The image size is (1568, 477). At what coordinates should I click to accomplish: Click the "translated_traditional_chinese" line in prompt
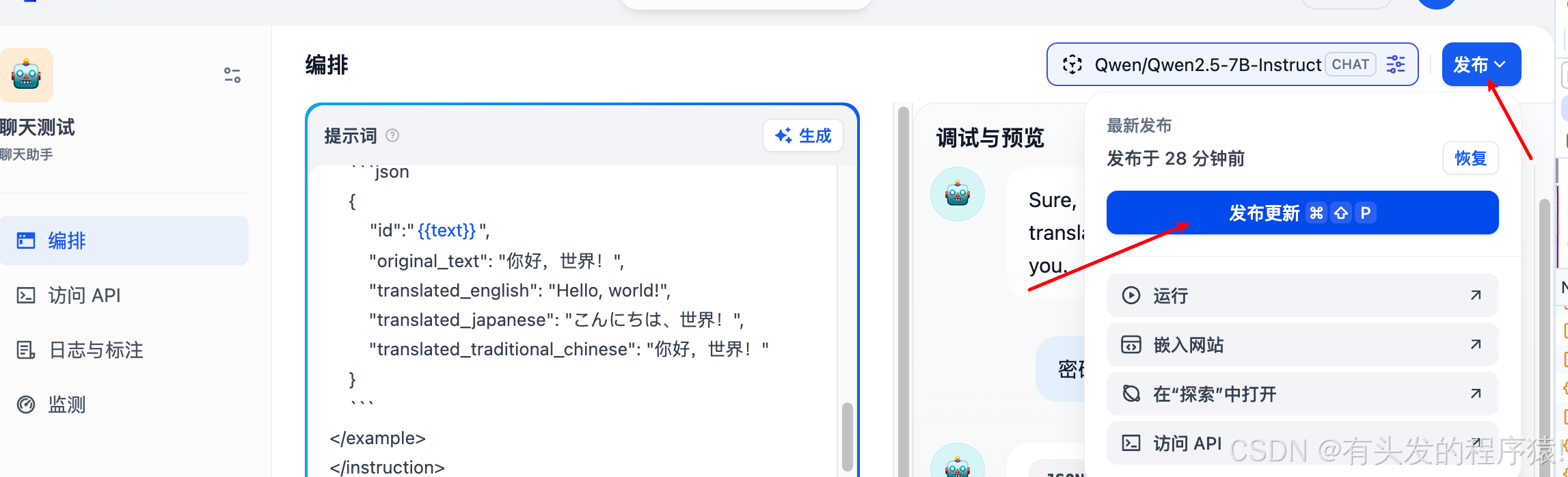point(569,349)
